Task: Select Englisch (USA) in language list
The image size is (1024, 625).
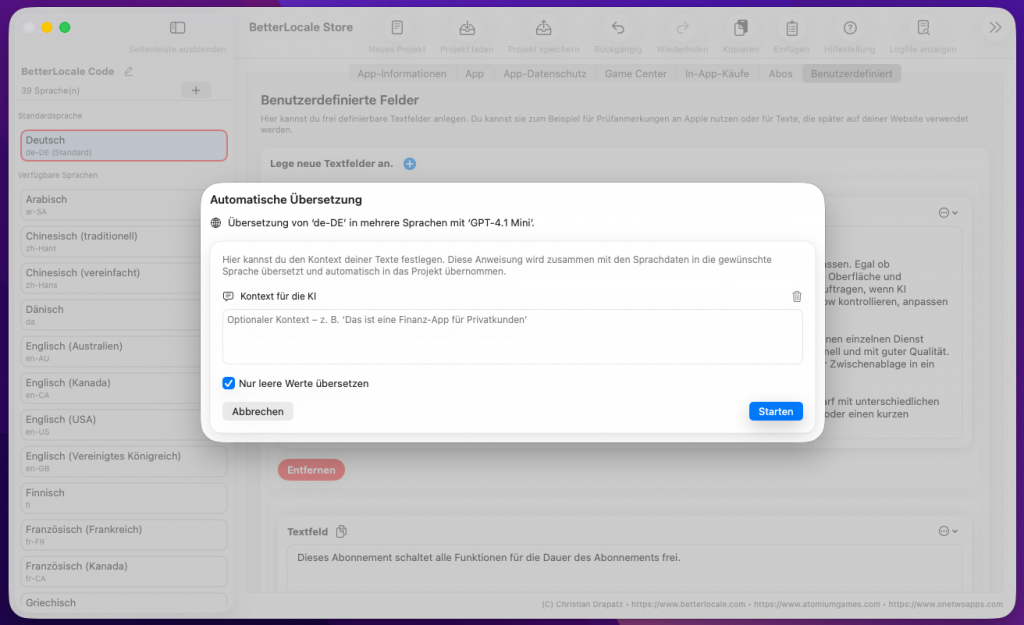Action: (124, 424)
